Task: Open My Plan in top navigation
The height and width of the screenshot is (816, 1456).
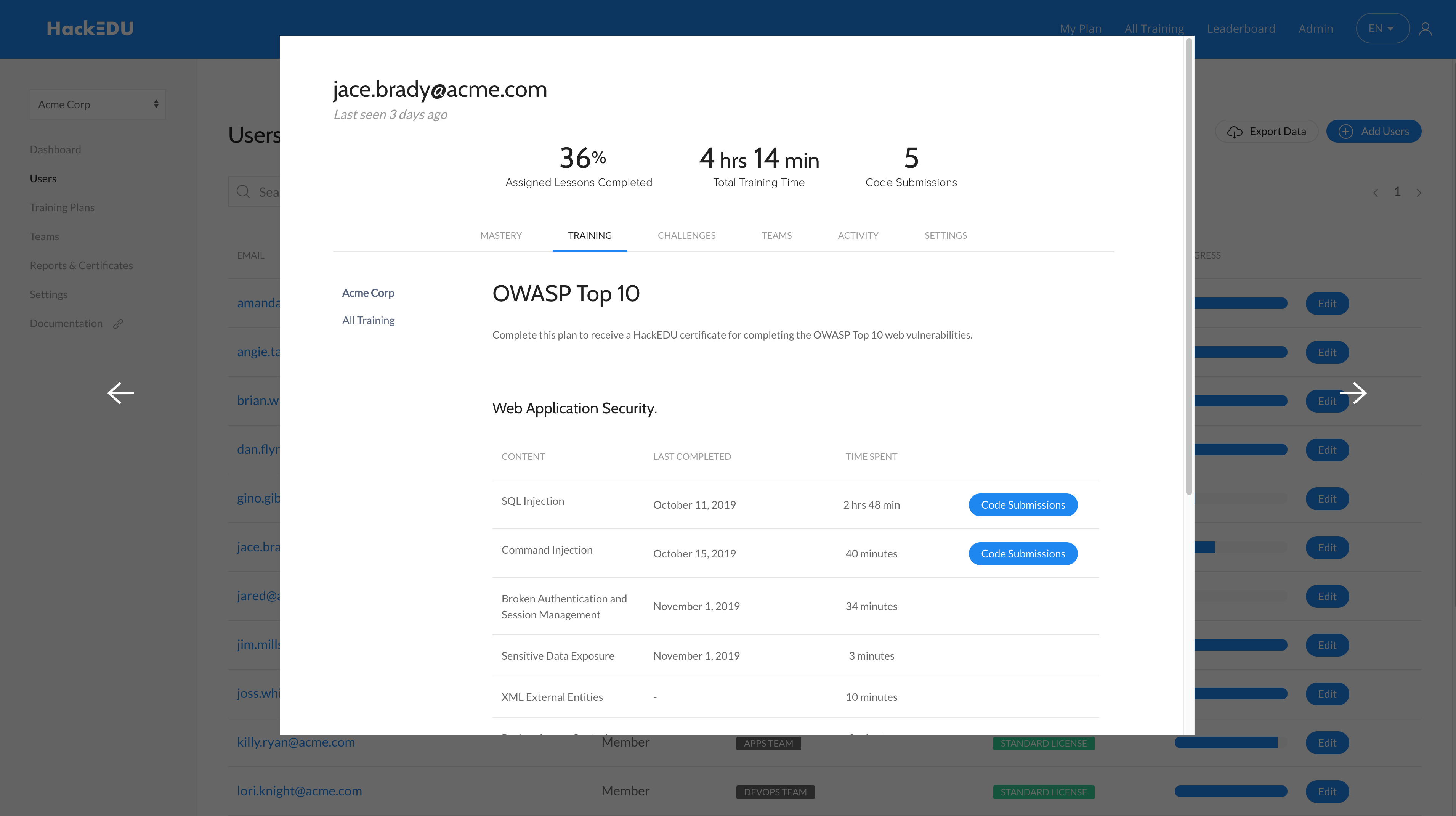Action: click(x=1080, y=28)
